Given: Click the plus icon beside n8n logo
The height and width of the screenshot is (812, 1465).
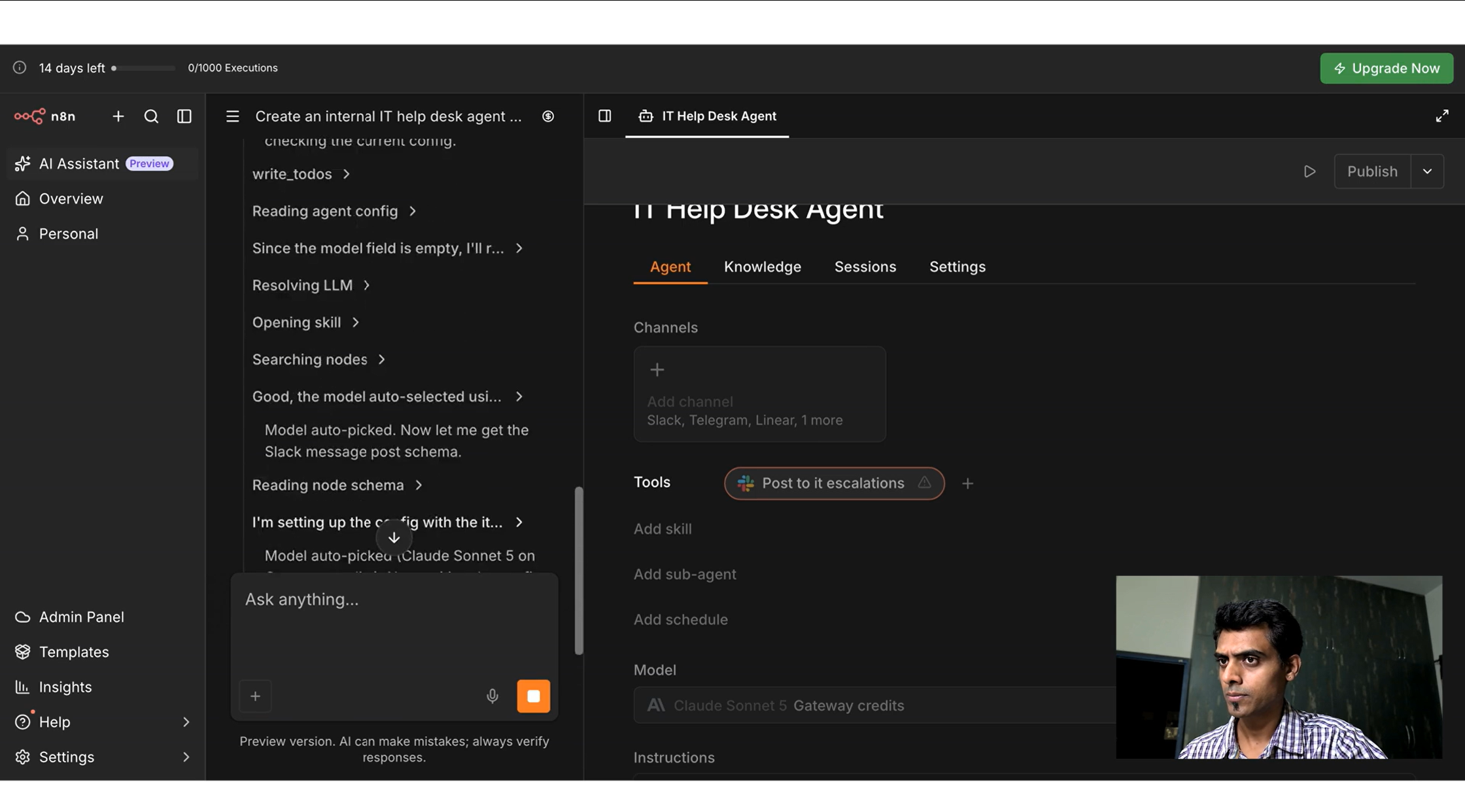Looking at the screenshot, I should click(x=118, y=116).
